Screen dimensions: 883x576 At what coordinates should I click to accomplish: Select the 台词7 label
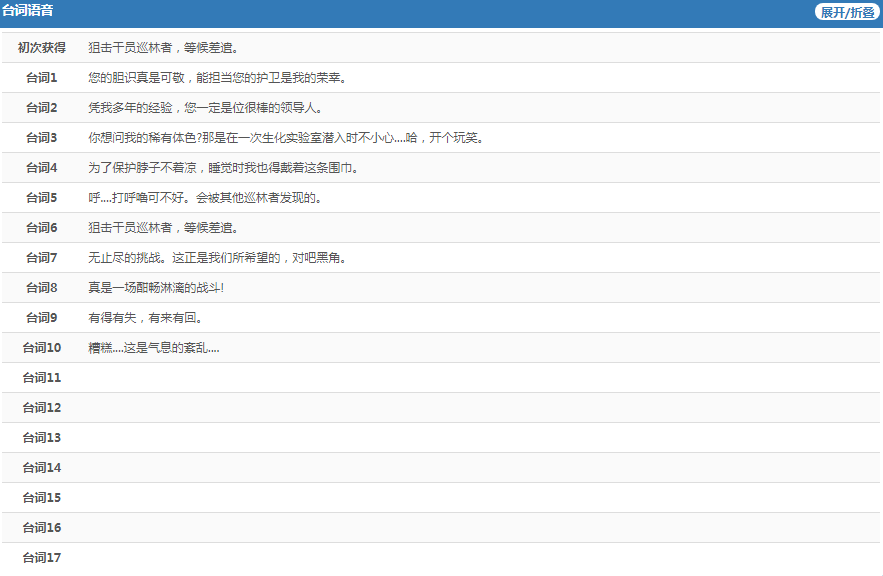pyautogui.click(x=42, y=258)
